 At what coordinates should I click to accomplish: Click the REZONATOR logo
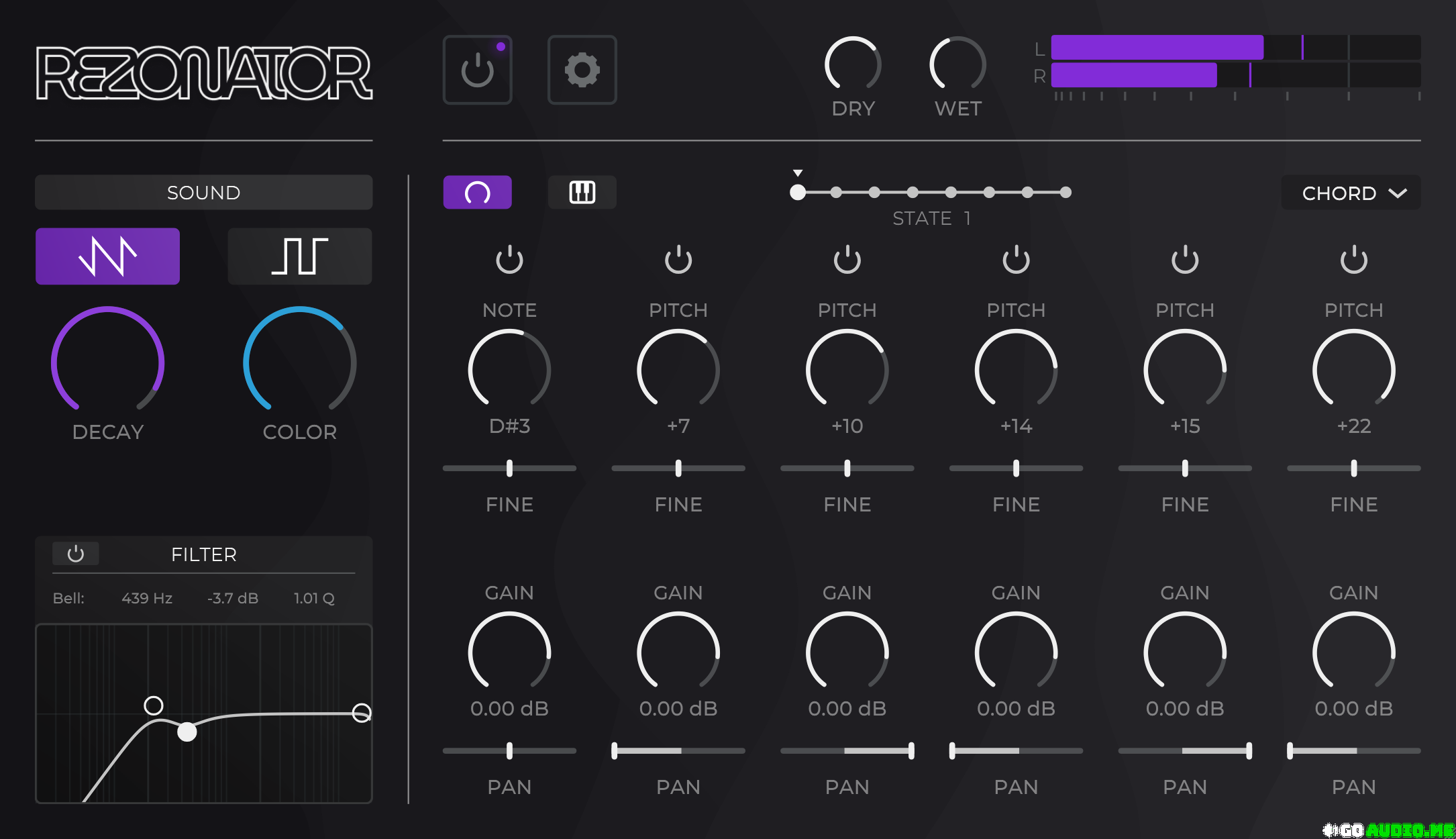pyautogui.click(x=204, y=73)
